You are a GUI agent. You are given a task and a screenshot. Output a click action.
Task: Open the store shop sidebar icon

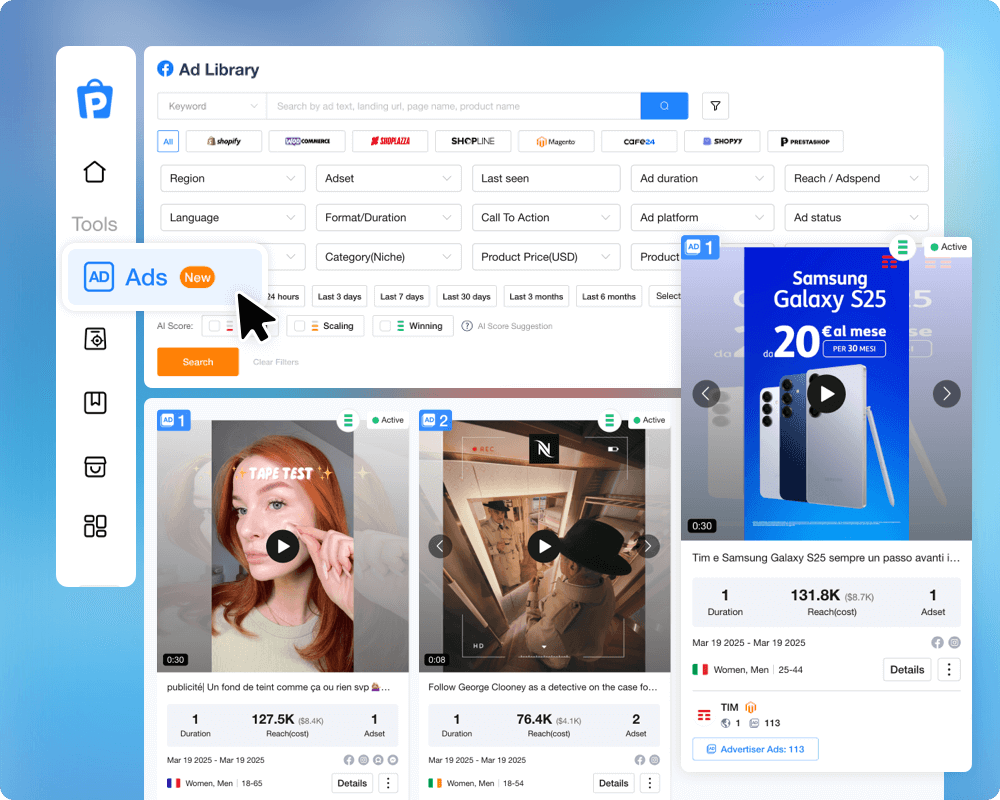[x=95, y=466]
